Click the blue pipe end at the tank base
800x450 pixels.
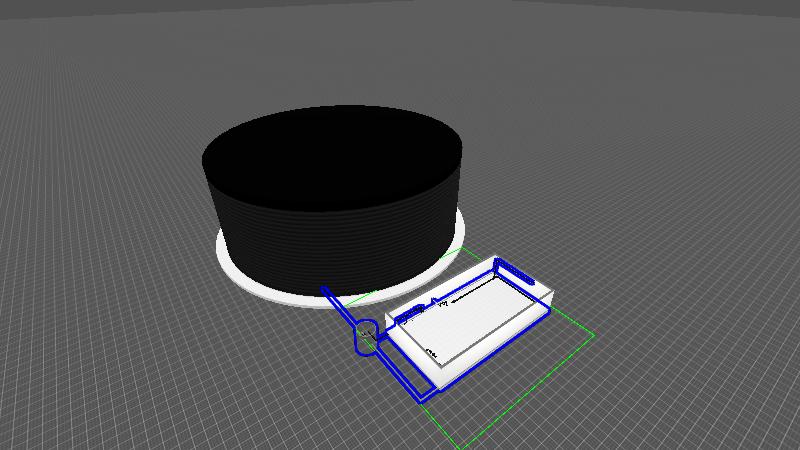pos(325,291)
